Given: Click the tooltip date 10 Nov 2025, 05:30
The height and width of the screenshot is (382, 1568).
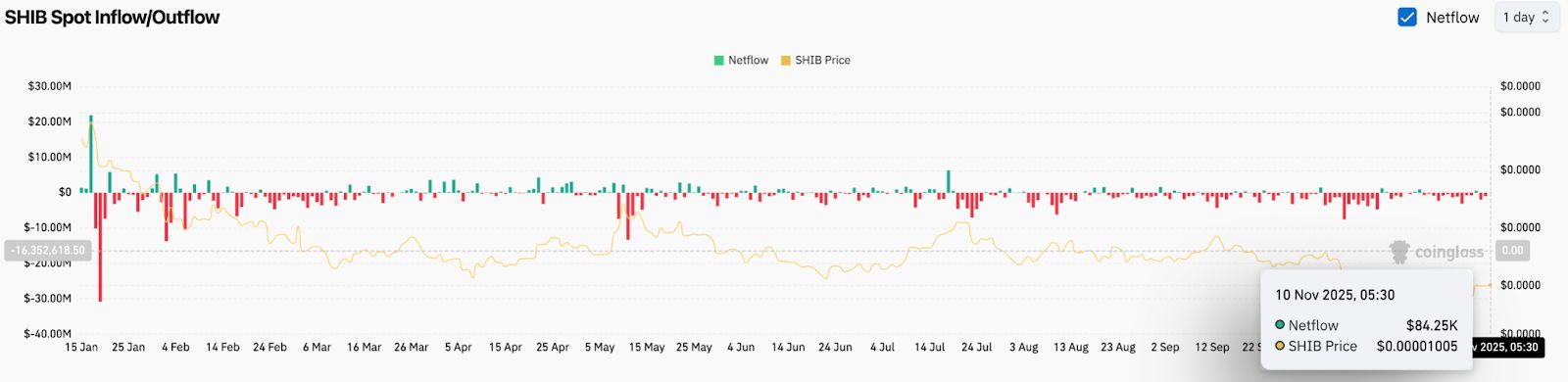Looking at the screenshot, I should click(x=1335, y=295).
